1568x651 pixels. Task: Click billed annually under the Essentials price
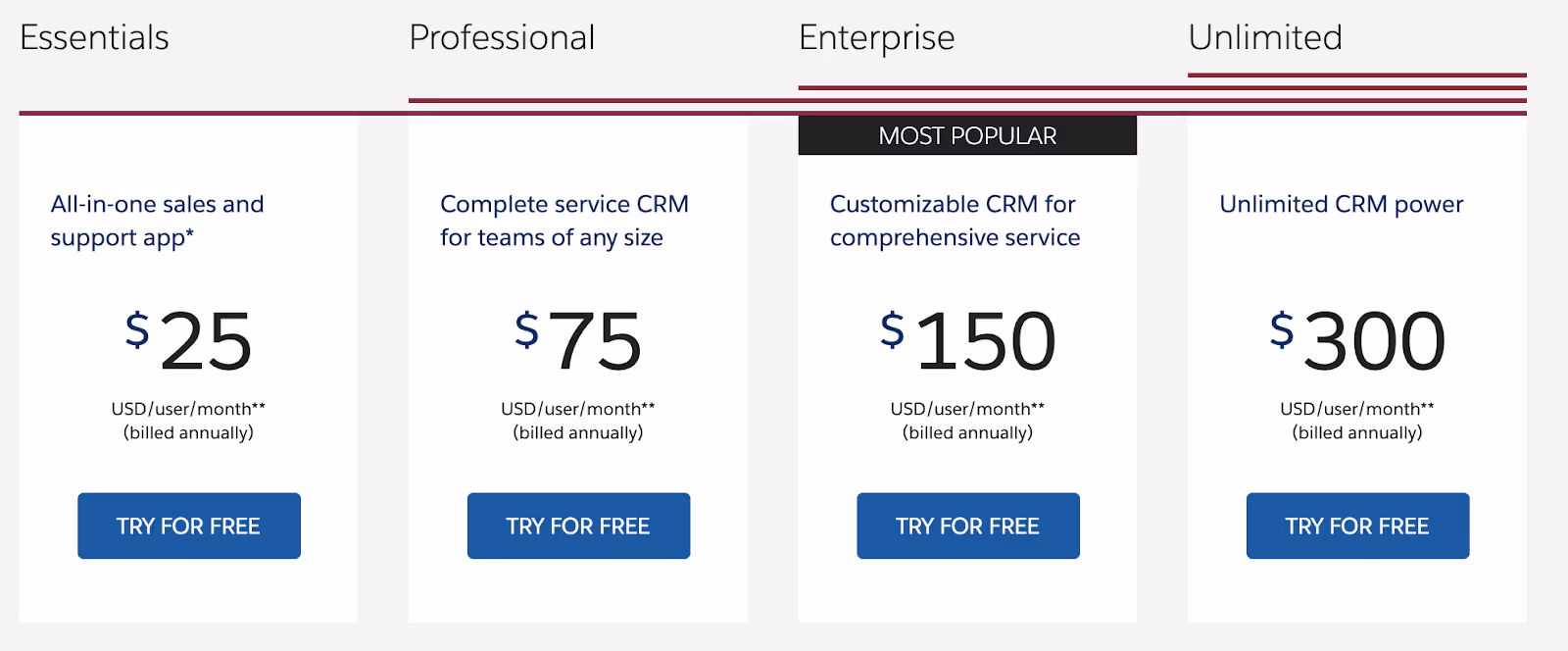[x=188, y=431]
